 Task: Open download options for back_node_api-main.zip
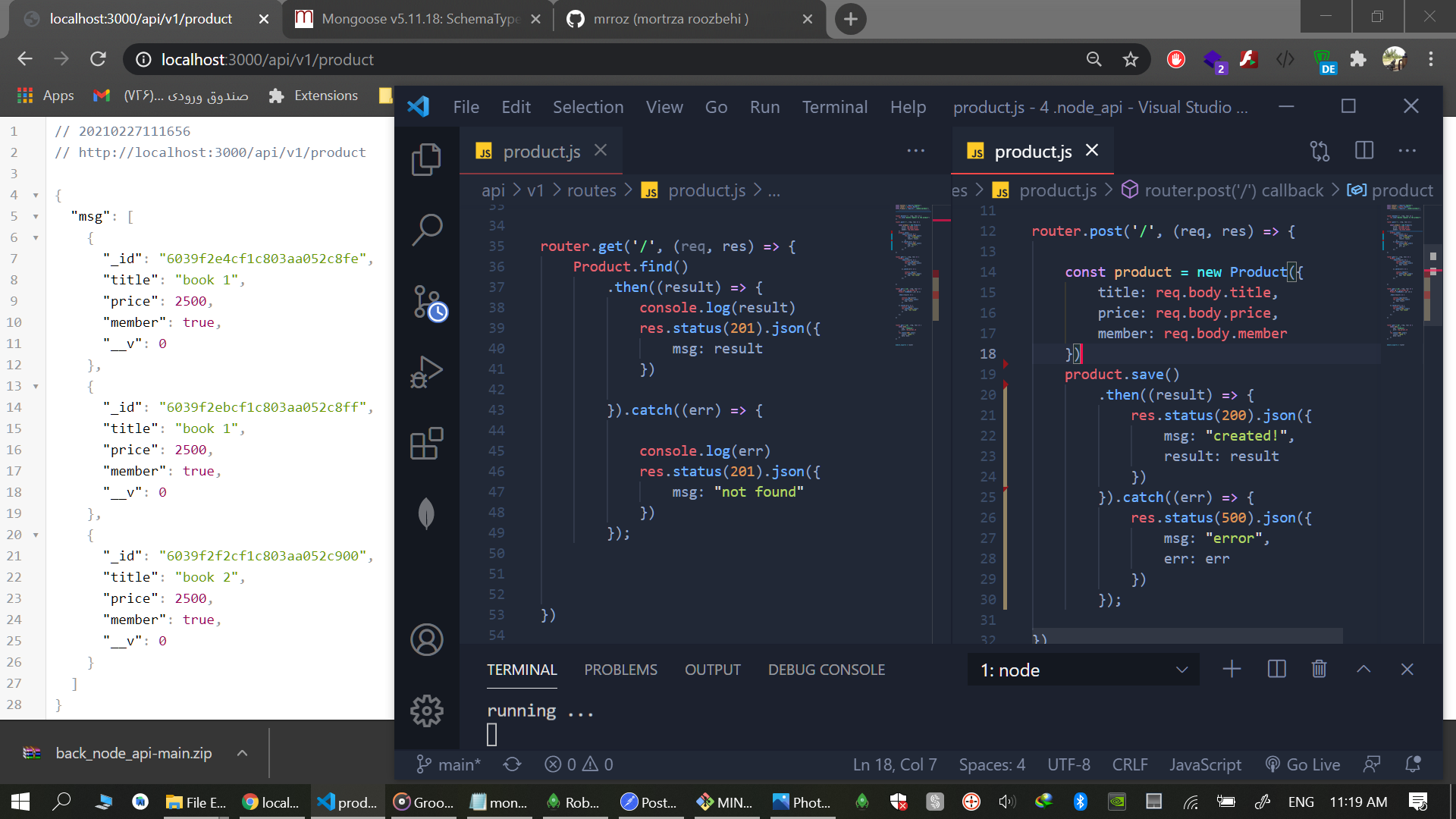click(242, 753)
